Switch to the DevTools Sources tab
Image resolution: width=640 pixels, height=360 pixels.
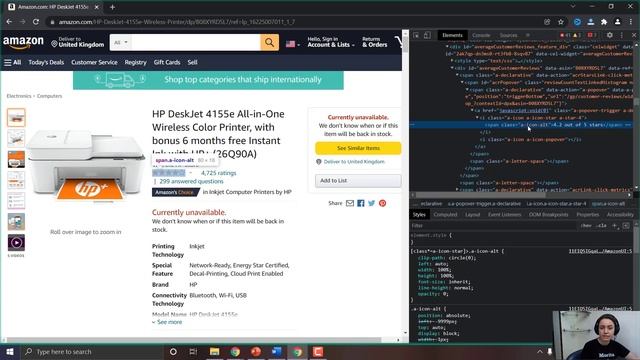pyautogui.click(x=509, y=36)
